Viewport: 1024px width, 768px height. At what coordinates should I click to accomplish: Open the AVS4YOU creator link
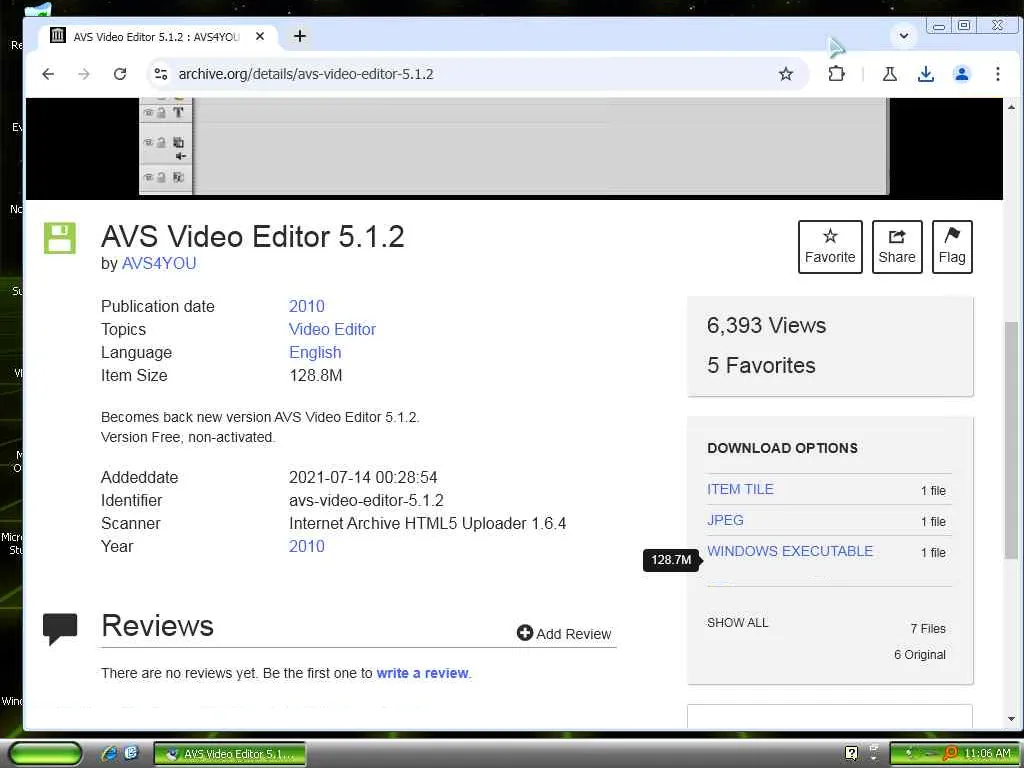[x=159, y=263]
